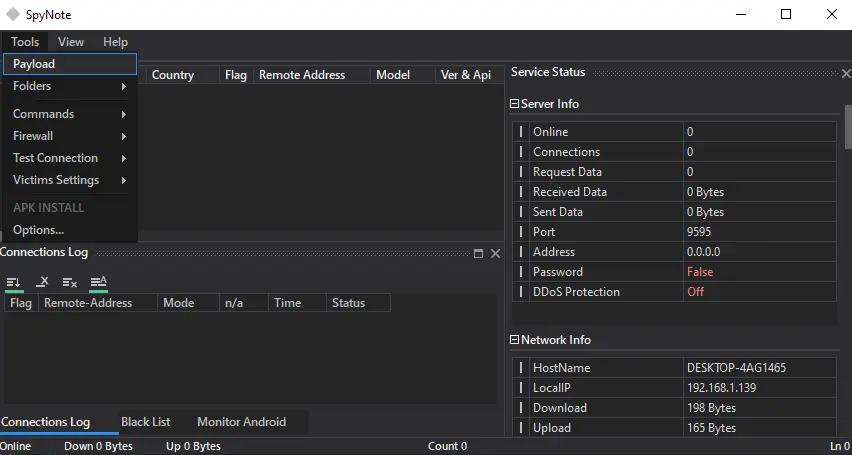
Task: Toggle the lines-with-A icon in log toolbar
Action: 98,282
